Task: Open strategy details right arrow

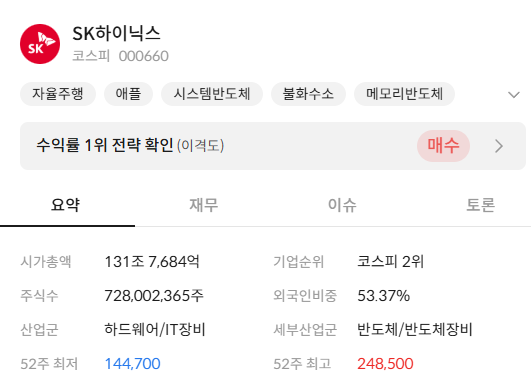Action: coord(499,146)
